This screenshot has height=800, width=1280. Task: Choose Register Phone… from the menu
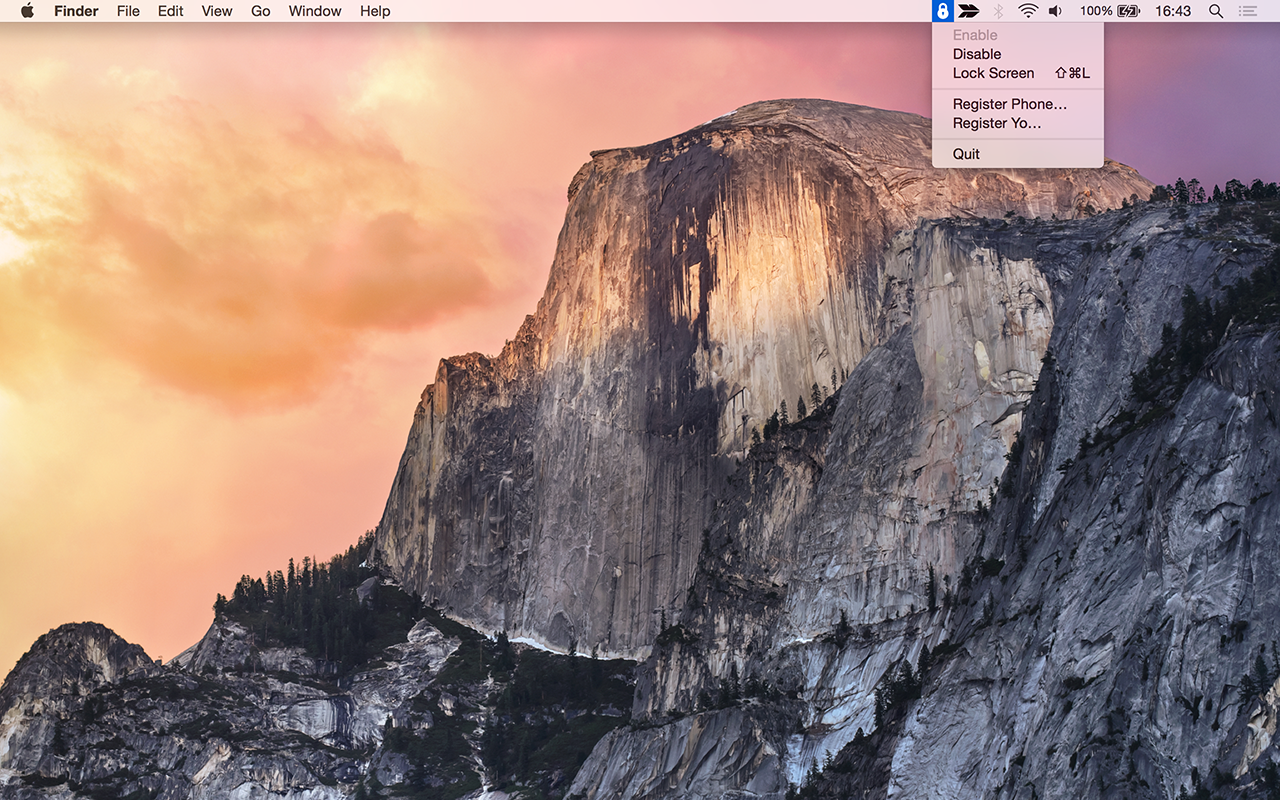pyautogui.click(x=1018, y=104)
